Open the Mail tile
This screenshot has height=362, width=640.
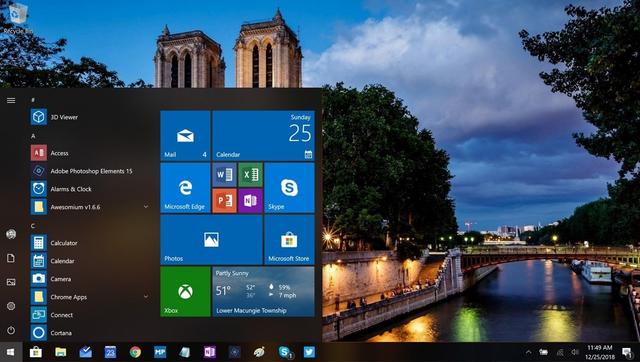point(185,135)
